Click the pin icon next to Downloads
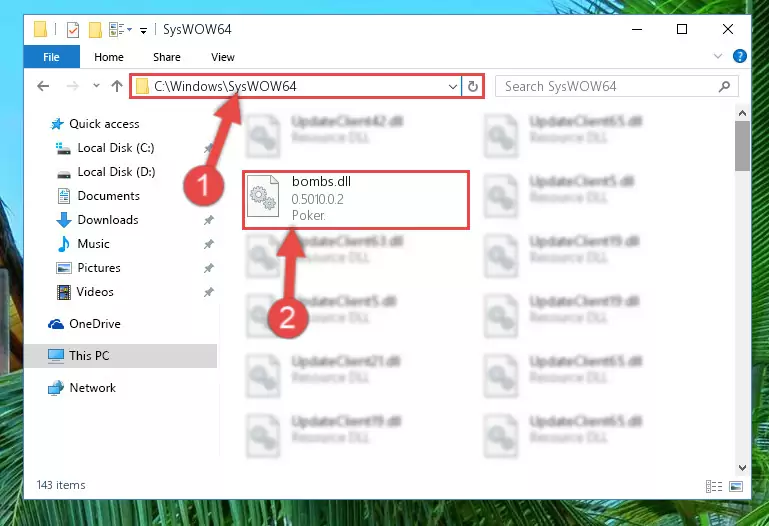This screenshot has height=526, width=769. click(208, 220)
